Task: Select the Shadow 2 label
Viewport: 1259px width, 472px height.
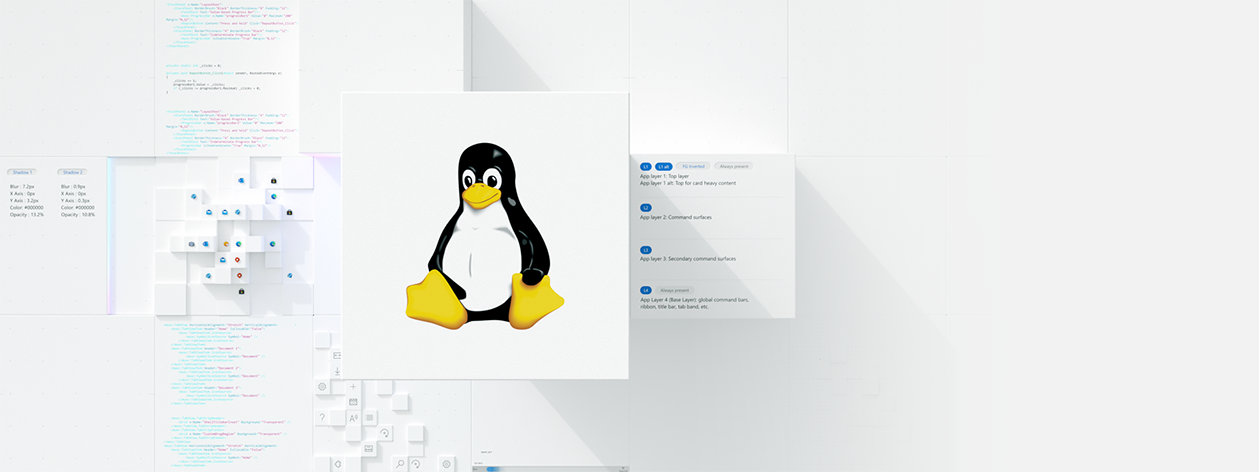Action: (x=72, y=172)
